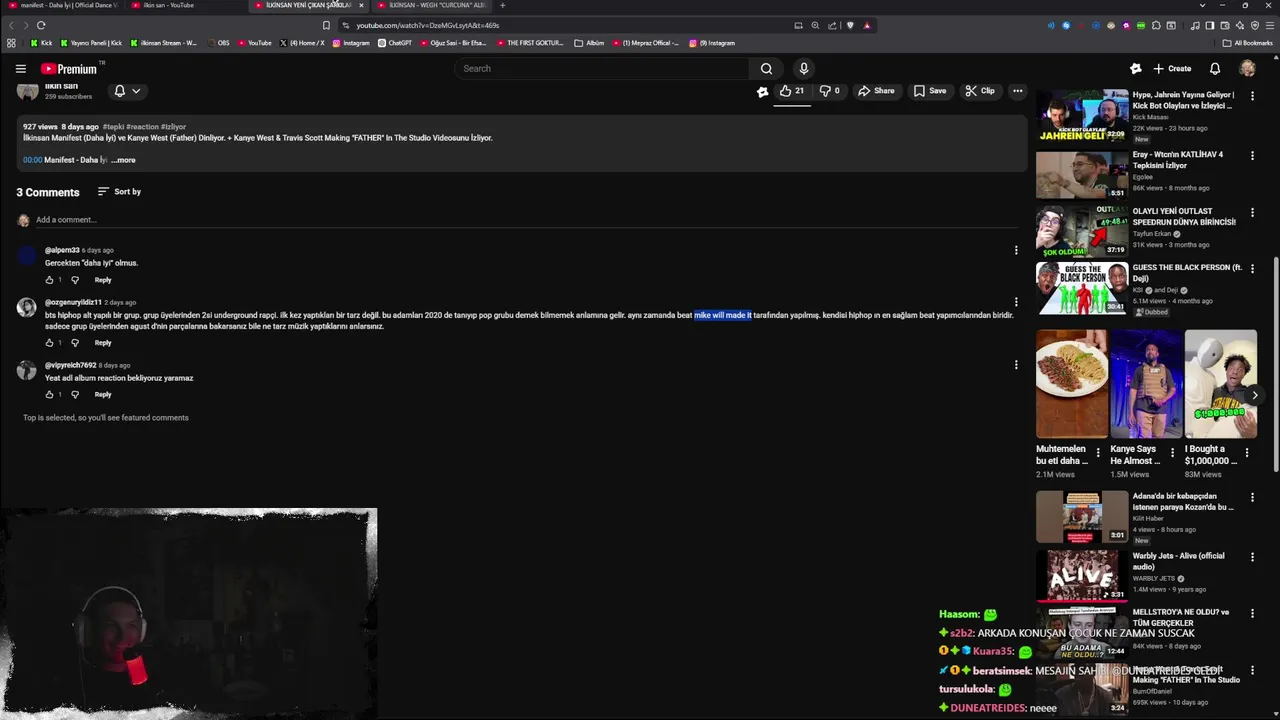Open ChatGPT bookmark

(x=395, y=43)
